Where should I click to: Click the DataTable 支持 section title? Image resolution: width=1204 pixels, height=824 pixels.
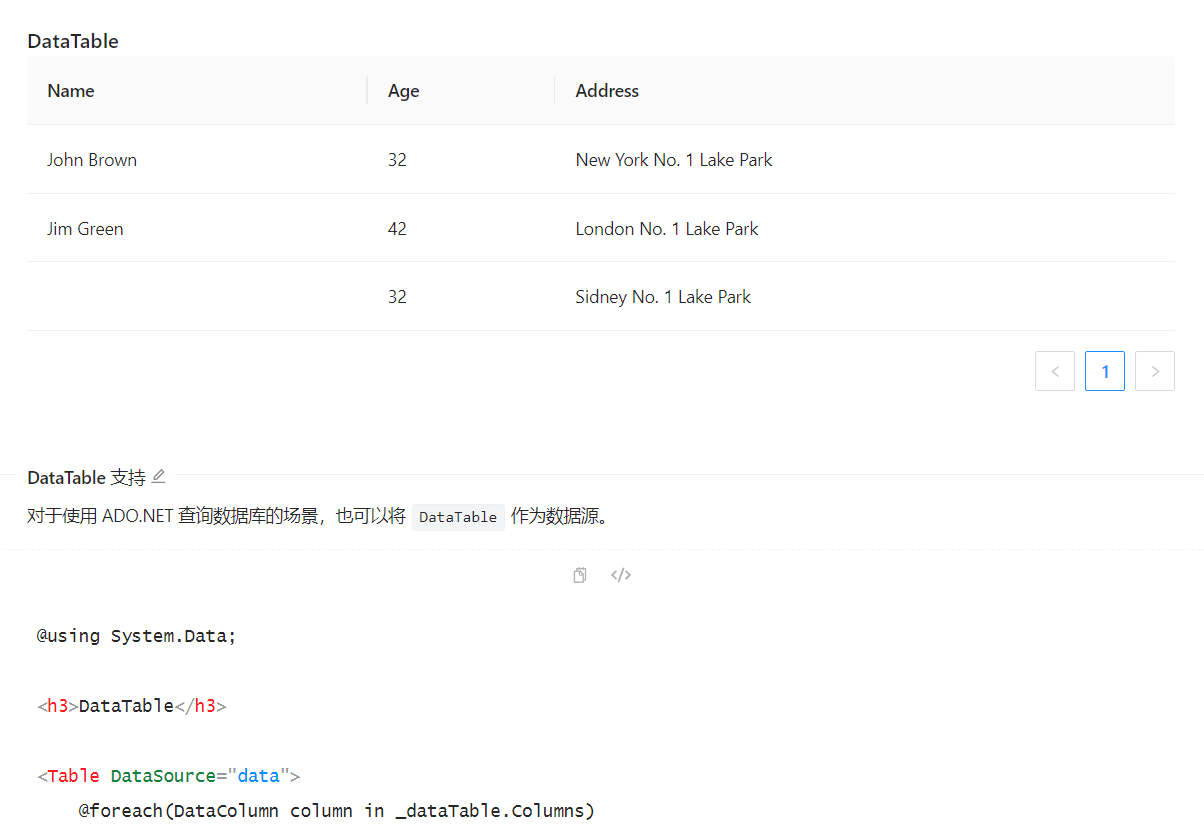pos(86,478)
